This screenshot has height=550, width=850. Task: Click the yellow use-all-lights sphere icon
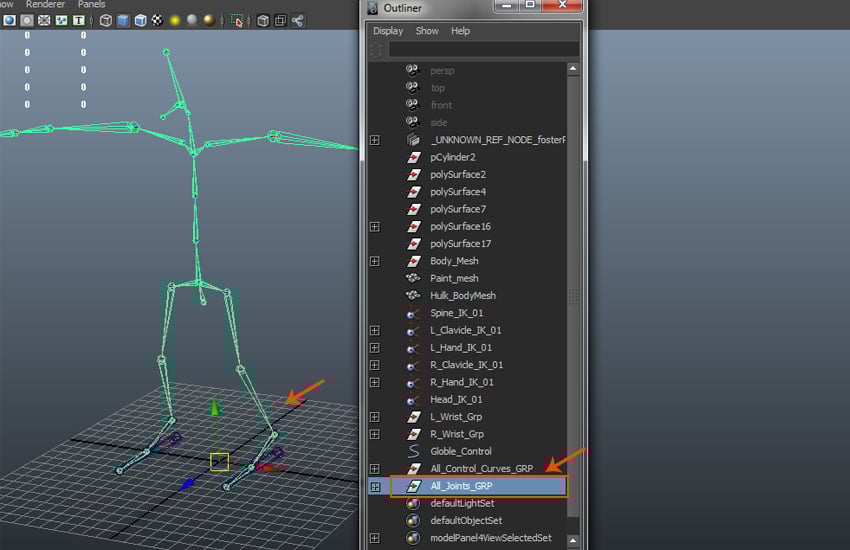[173, 20]
